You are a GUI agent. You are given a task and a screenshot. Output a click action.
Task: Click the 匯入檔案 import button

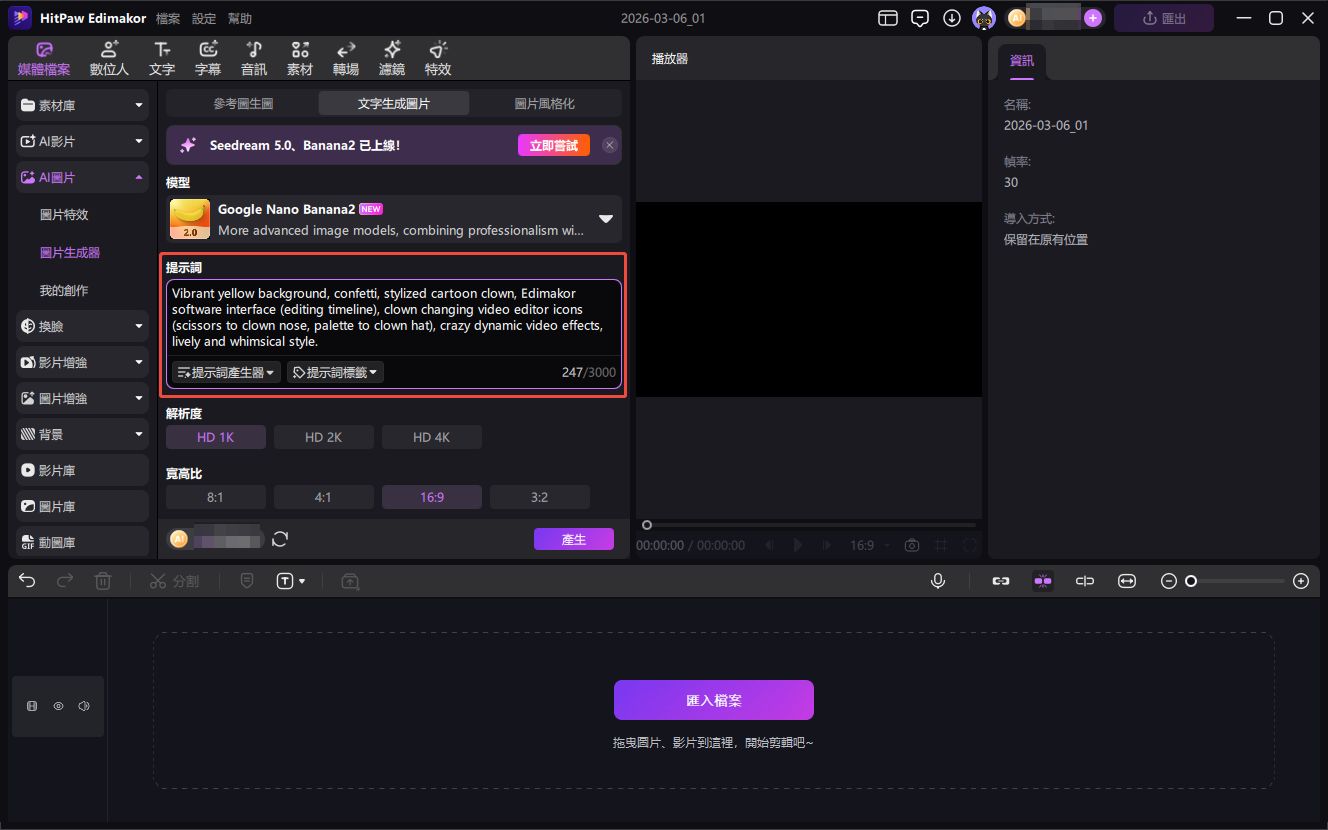(713, 700)
